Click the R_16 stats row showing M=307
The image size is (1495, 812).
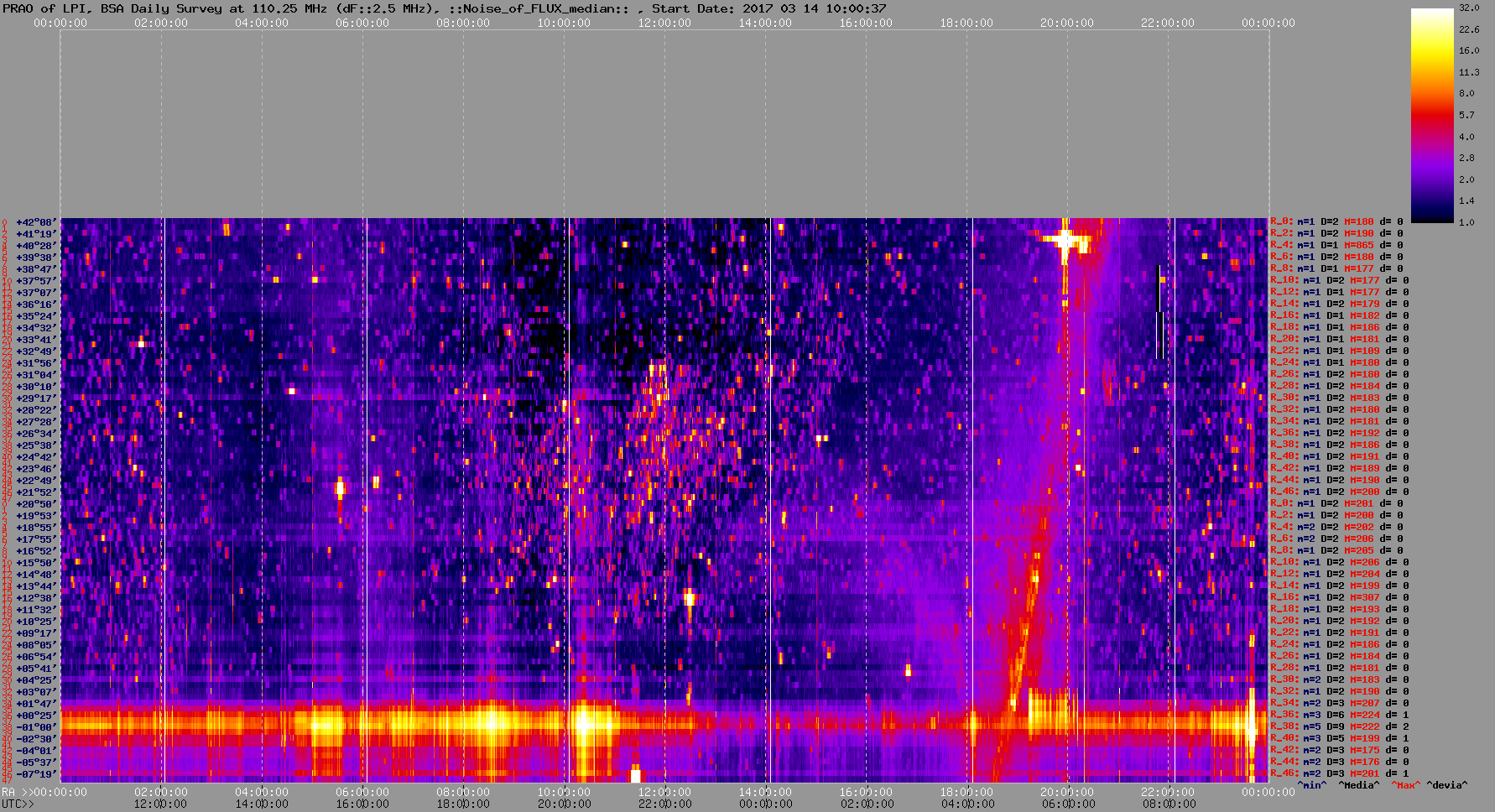coord(1339,597)
